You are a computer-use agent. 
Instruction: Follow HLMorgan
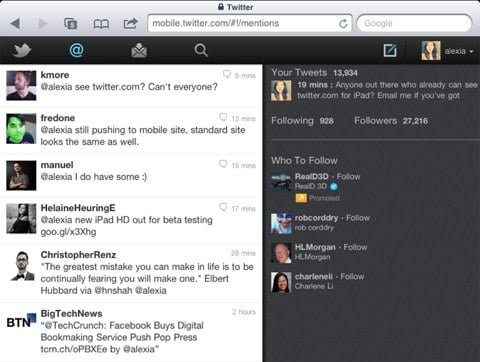355,247
